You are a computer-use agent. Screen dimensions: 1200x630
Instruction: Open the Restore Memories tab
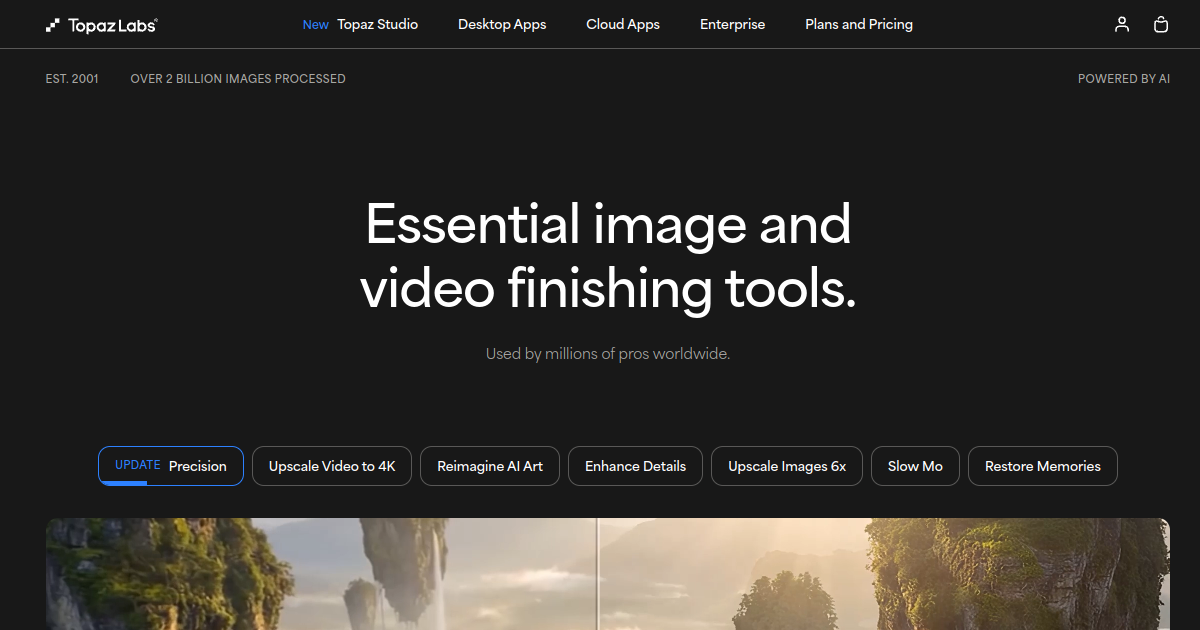1042,466
